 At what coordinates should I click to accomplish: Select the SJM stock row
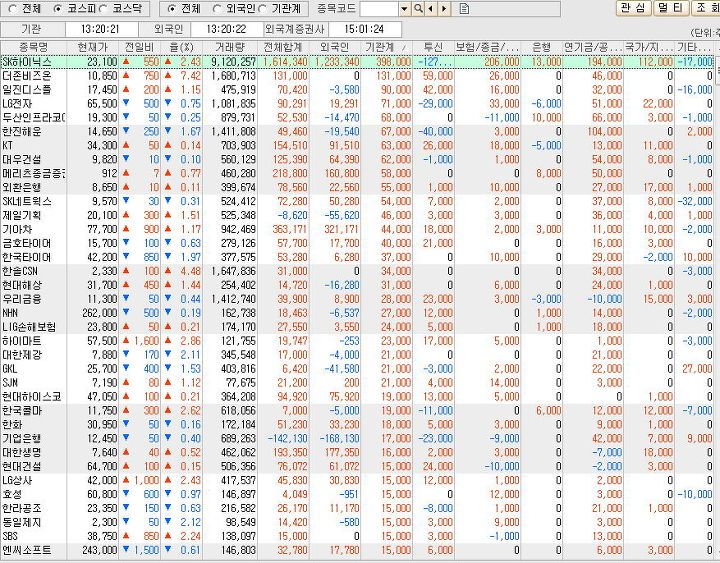[x=357, y=383]
